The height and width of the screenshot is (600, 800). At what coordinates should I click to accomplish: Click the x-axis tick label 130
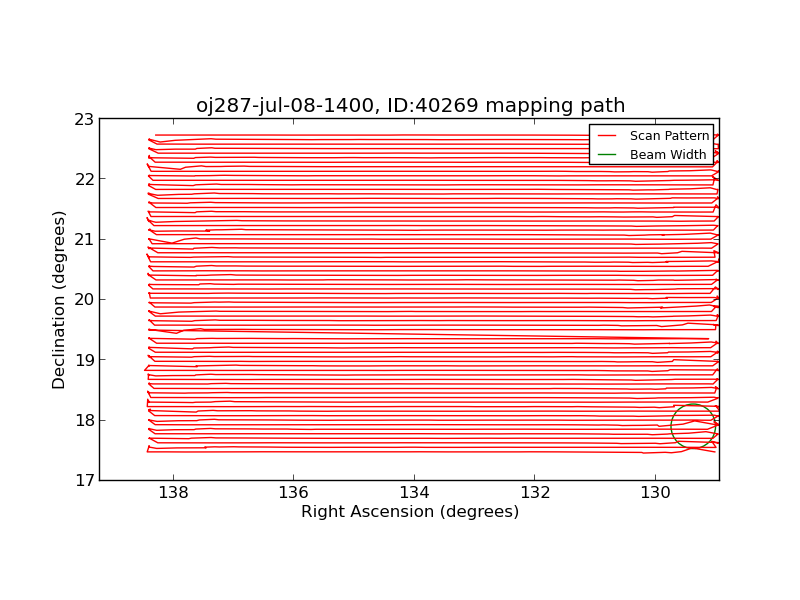click(656, 493)
